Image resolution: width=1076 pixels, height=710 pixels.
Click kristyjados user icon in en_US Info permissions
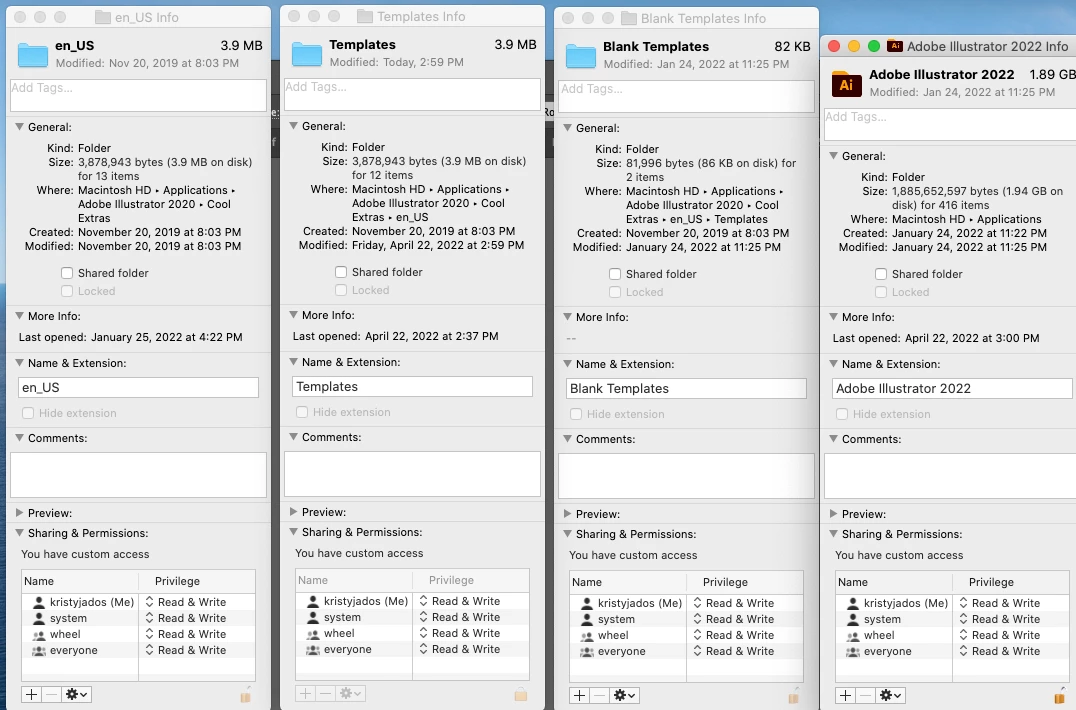[38, 602]
